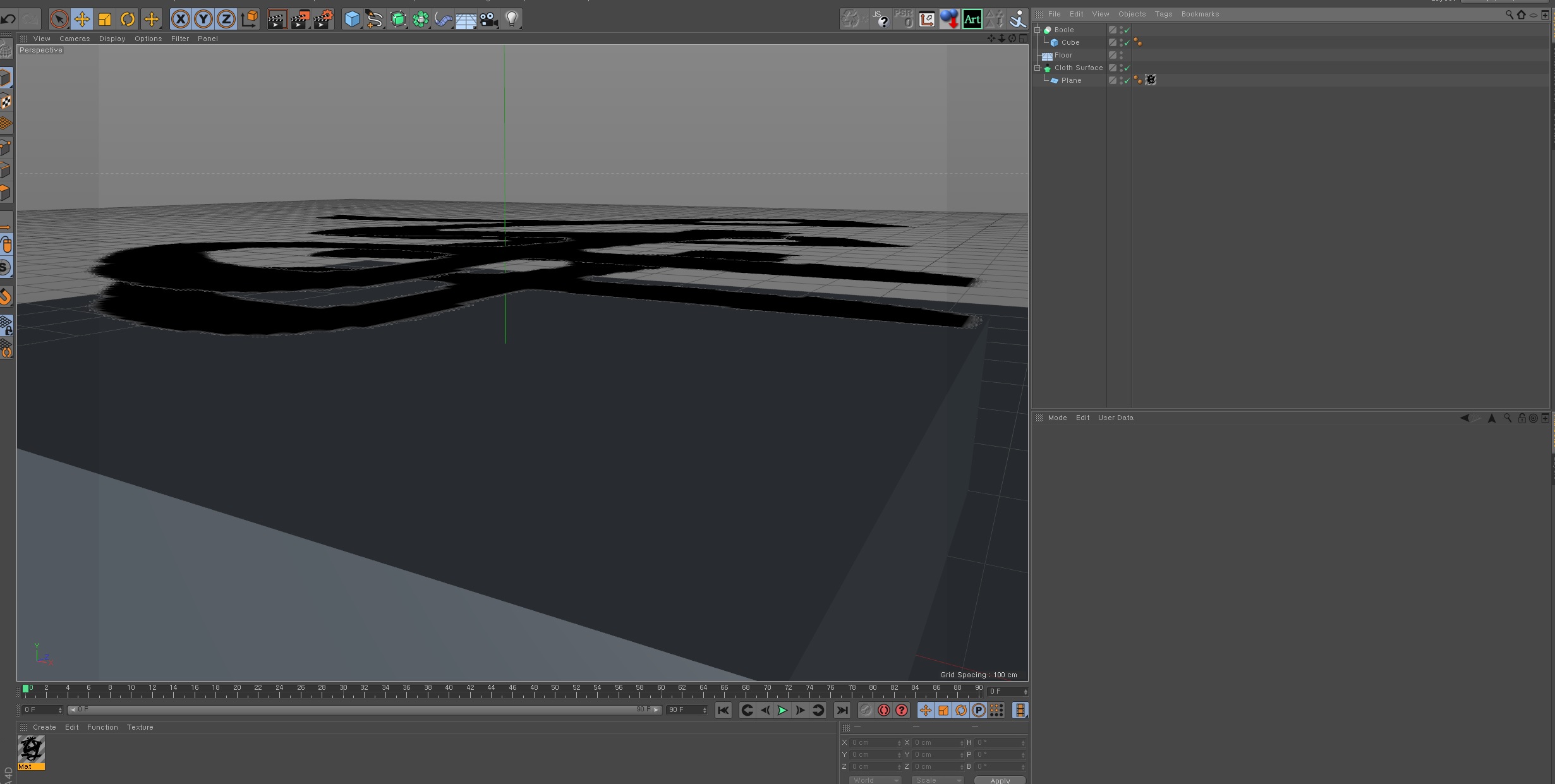The image size is (1555, 784).
Task: Collapse the Cloth Surface hierarchy
Action: click(x=1037, y=68)
